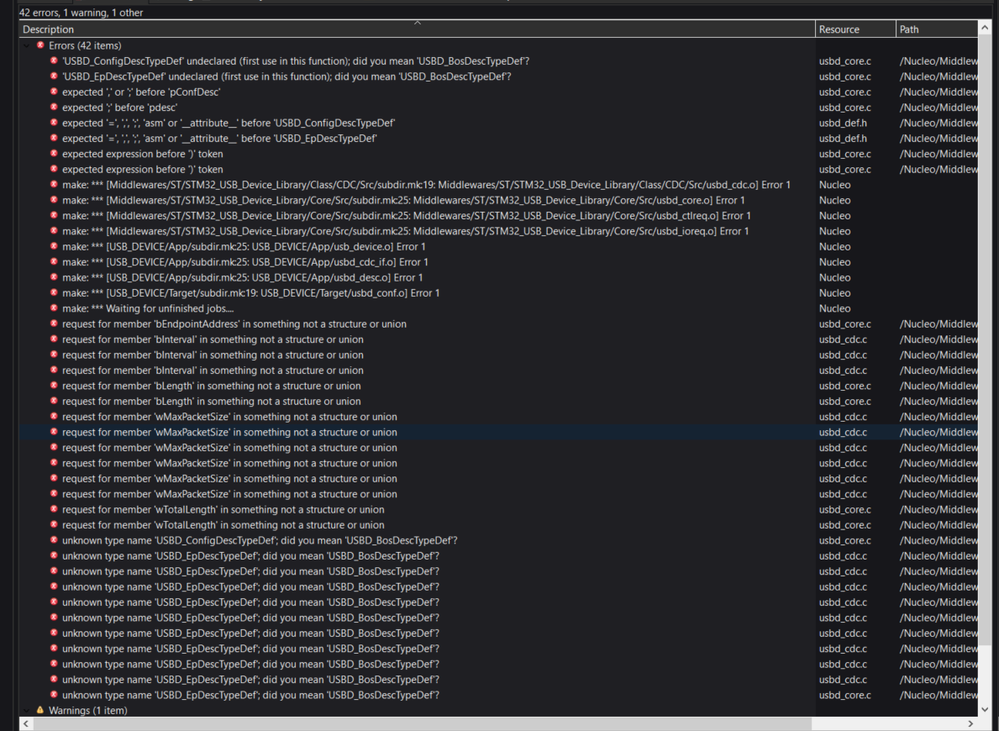The height and width of the screenshot is (731, 999).
Task: Click error icon beside expected ';' before 'pdesc'
Action: (x=54, y=107)
